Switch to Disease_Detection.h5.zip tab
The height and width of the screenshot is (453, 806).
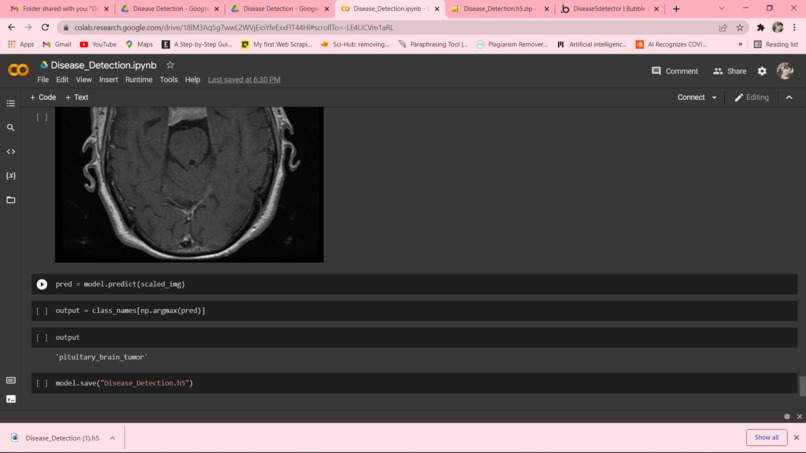(x=499, y=9)
